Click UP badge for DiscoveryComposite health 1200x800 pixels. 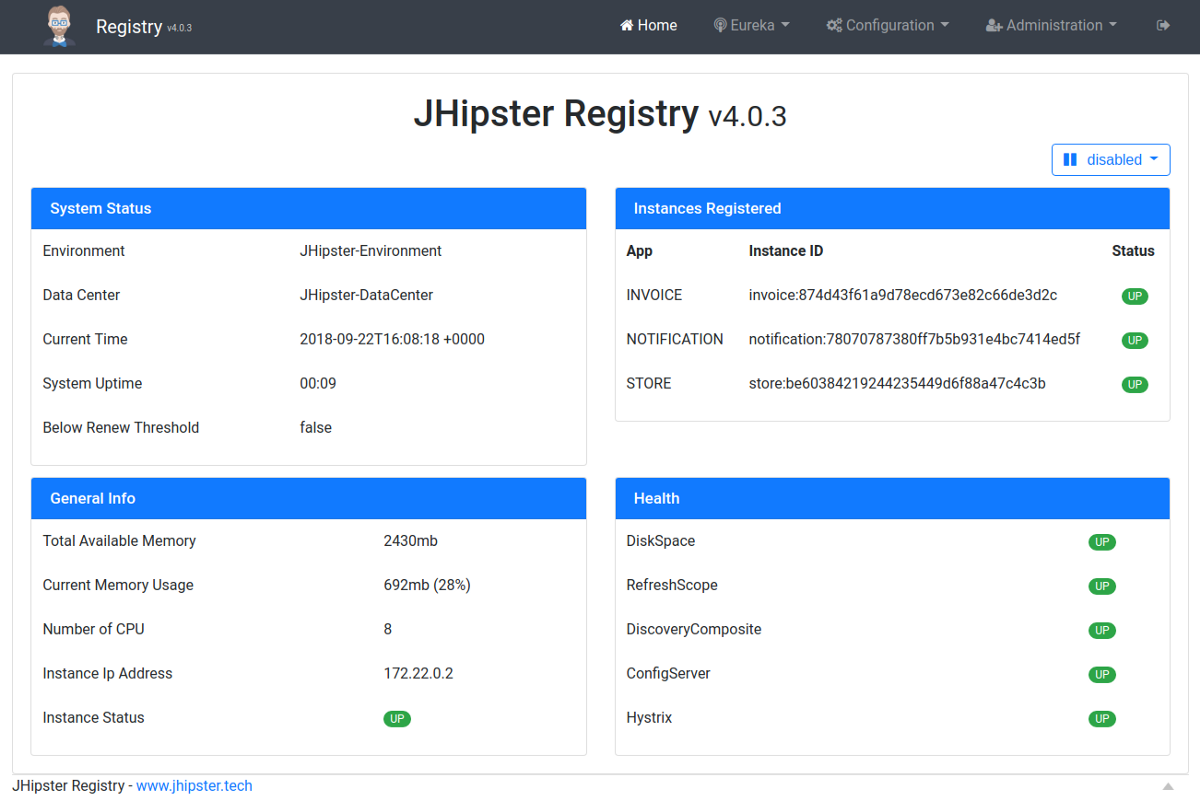tap(1102, 631)
